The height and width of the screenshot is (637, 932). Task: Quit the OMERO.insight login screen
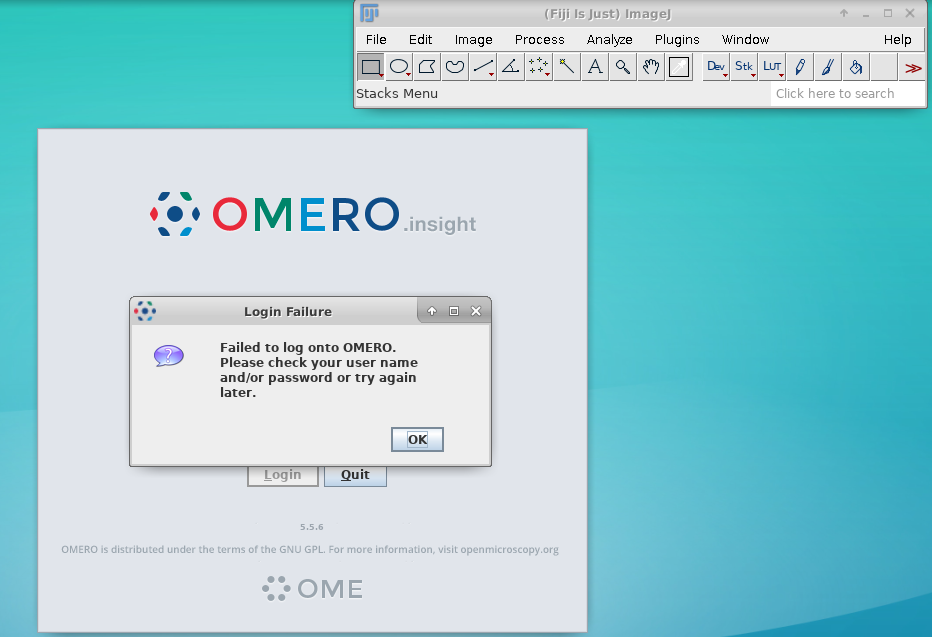[355, 474]
